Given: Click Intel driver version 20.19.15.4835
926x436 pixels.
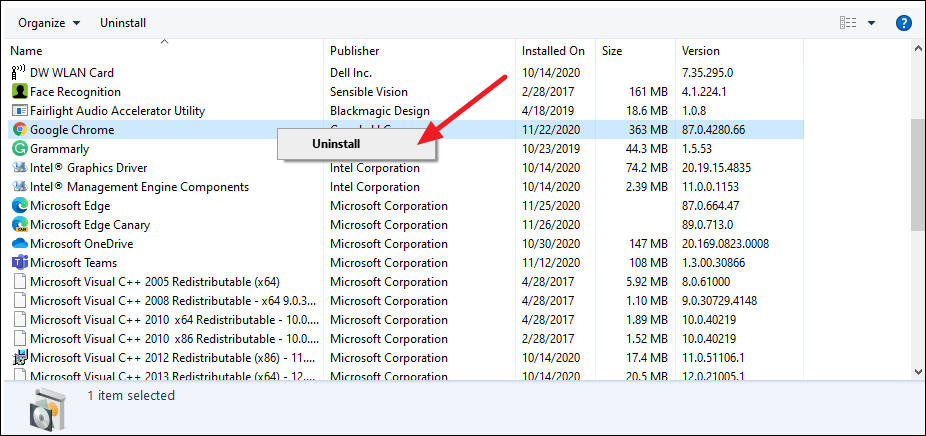Looking at the screenshot, I should coord(716,168).
